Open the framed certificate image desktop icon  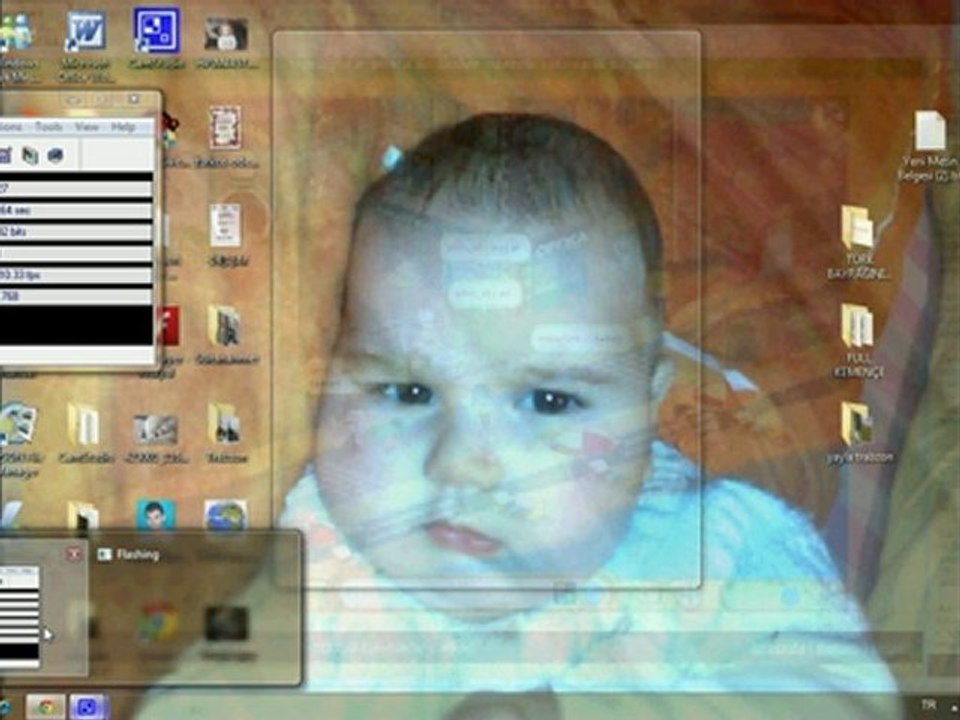click(225, 127)
